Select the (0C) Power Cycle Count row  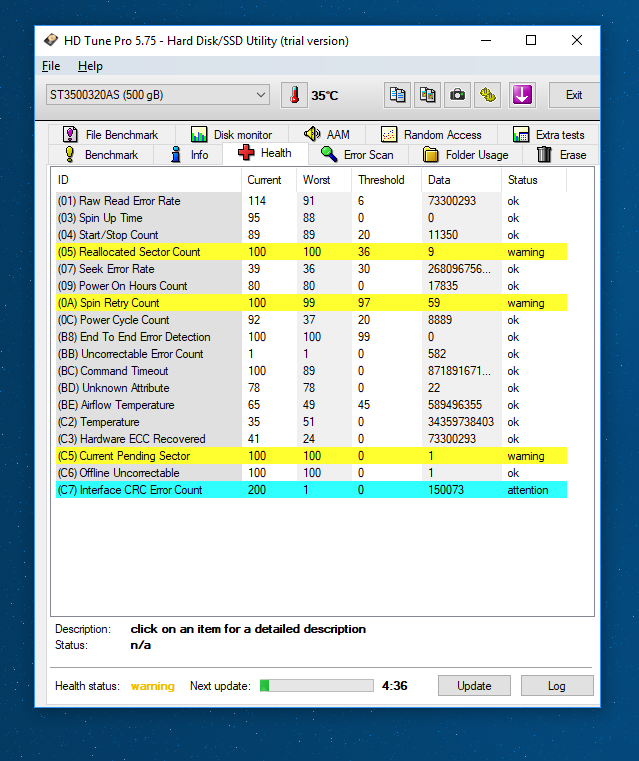pos(311,320)
